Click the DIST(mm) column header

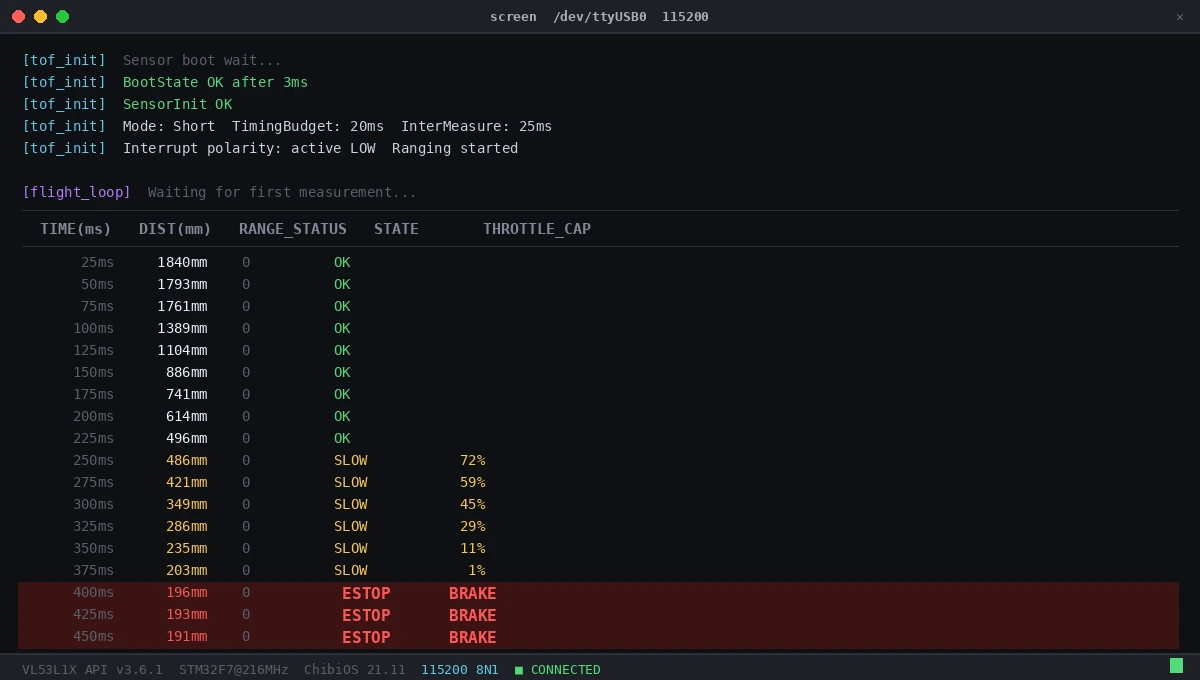tap(175, 228)
